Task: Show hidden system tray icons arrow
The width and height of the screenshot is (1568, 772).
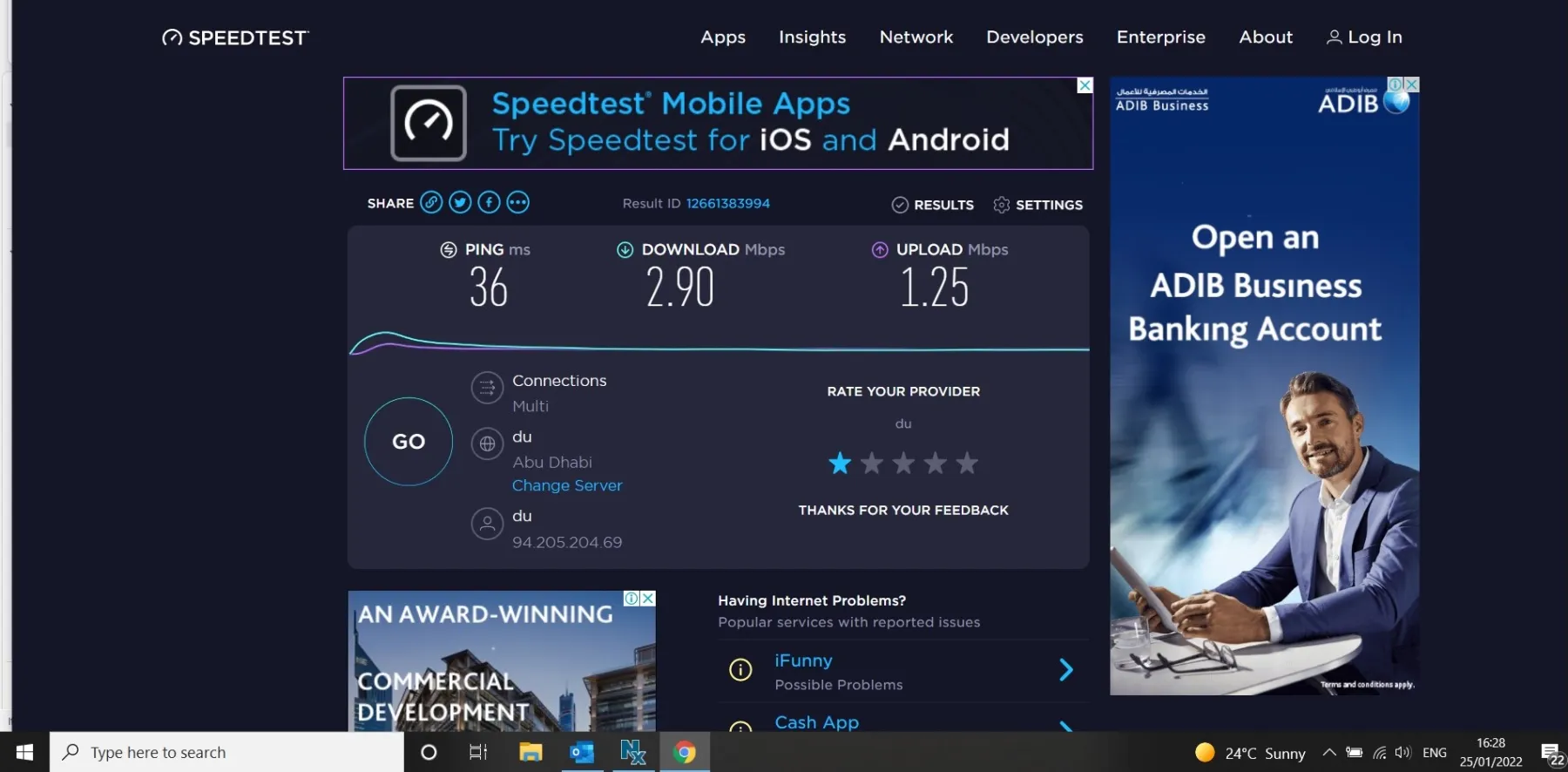Action: pos(1328,753)
